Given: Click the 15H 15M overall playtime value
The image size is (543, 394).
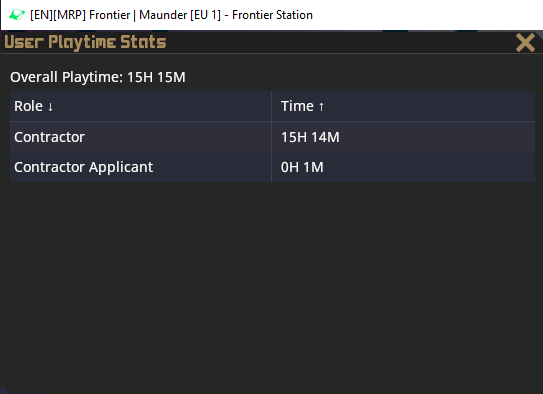Looking at the screenshot, I should pyautogui.click(x=156, y=77).
